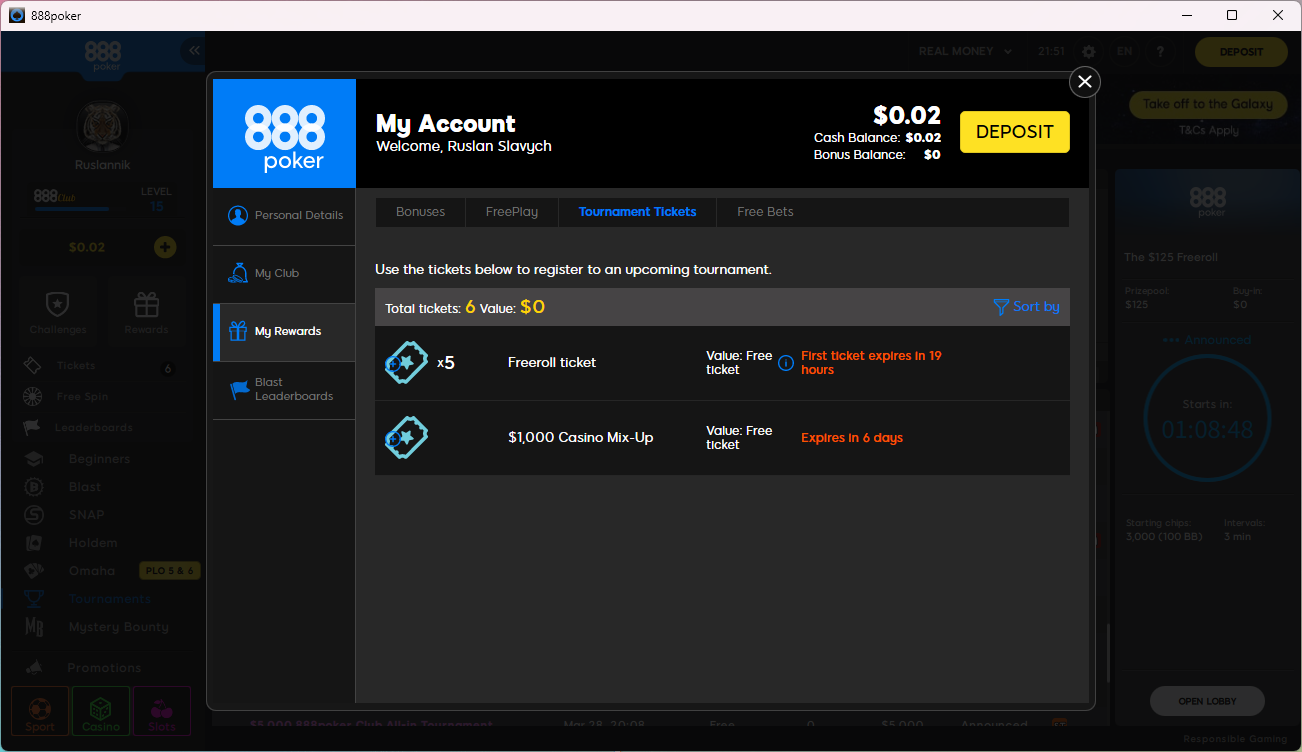Click the 888poker app icon in title bar
Viewport: 1302px width, 752px height.
17,15
